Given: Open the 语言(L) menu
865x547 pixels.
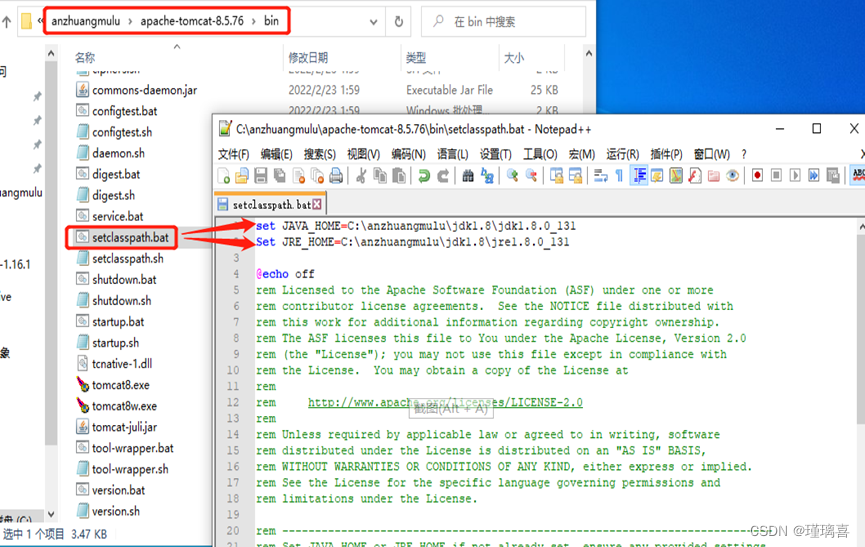Looking at the screenshot, I should coord(452,154).
